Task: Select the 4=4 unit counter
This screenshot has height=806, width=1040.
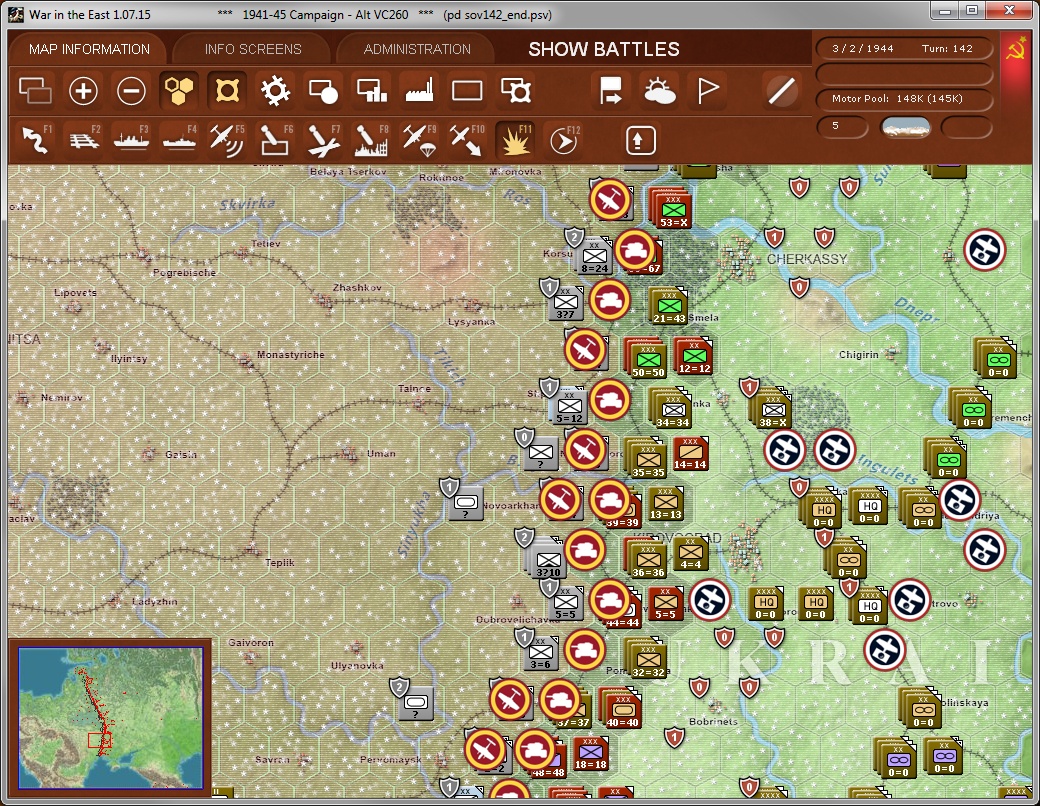Action: 690,553
